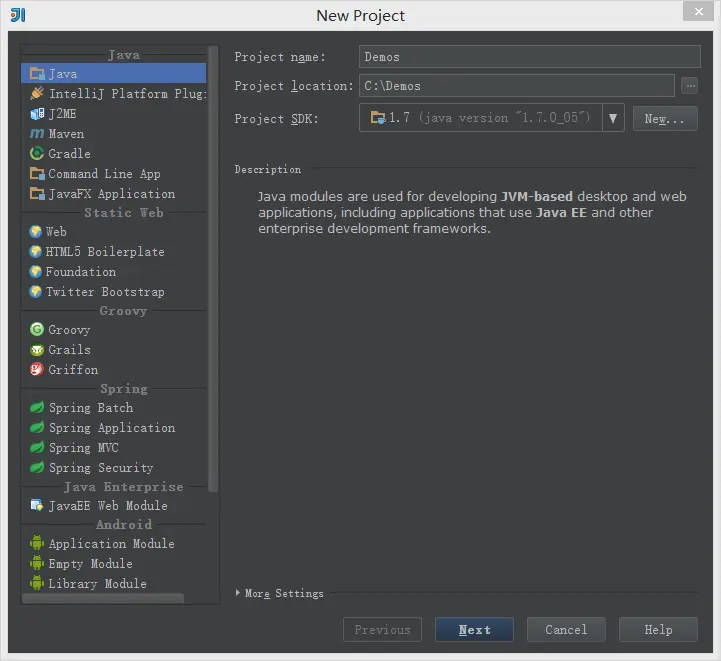Select 'HTML5 Boilerplate' label
The width and height of the screenshot is (721, 661).
tap(105, 251)
